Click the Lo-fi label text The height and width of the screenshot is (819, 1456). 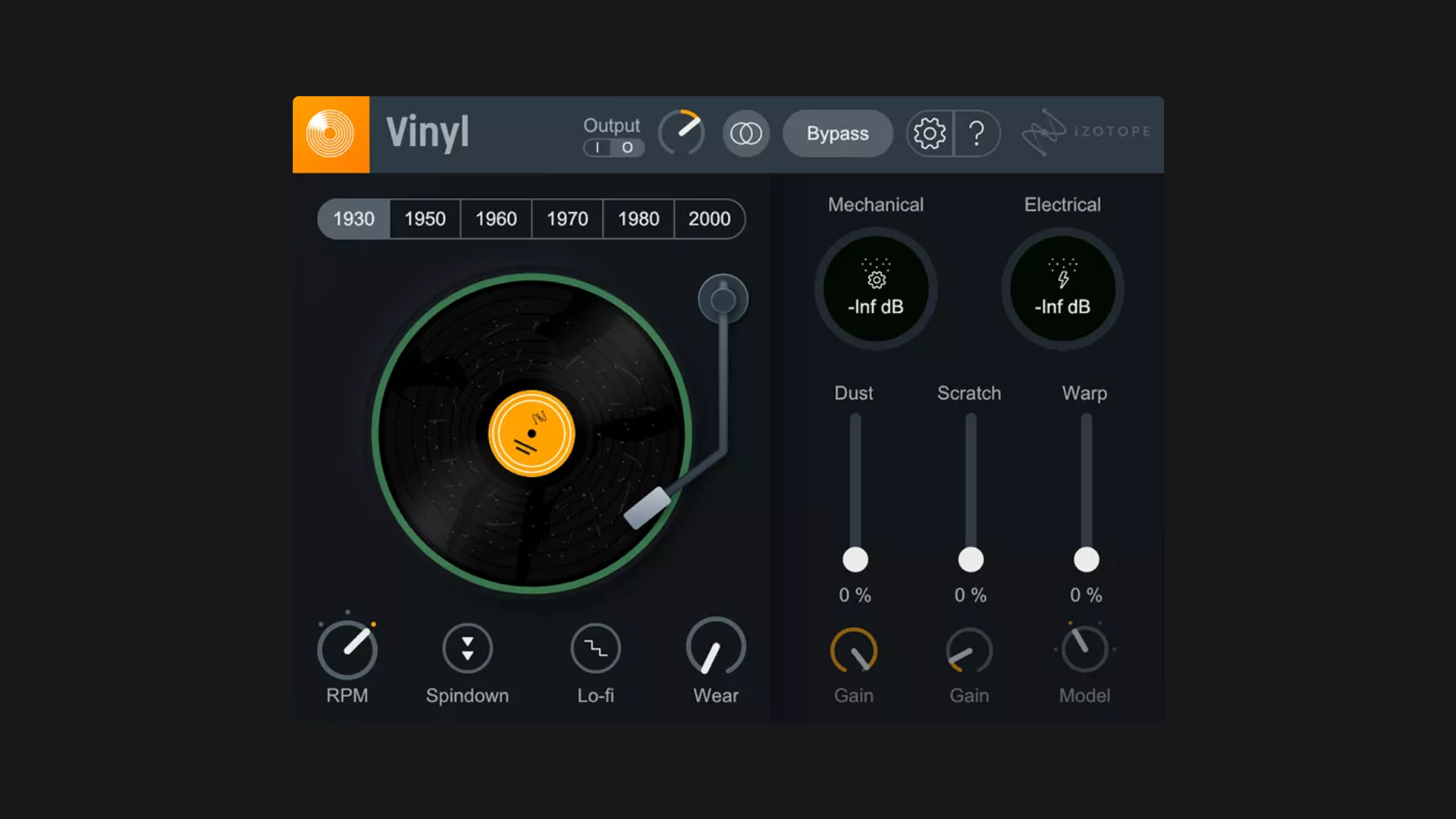[x=595, y=695]
